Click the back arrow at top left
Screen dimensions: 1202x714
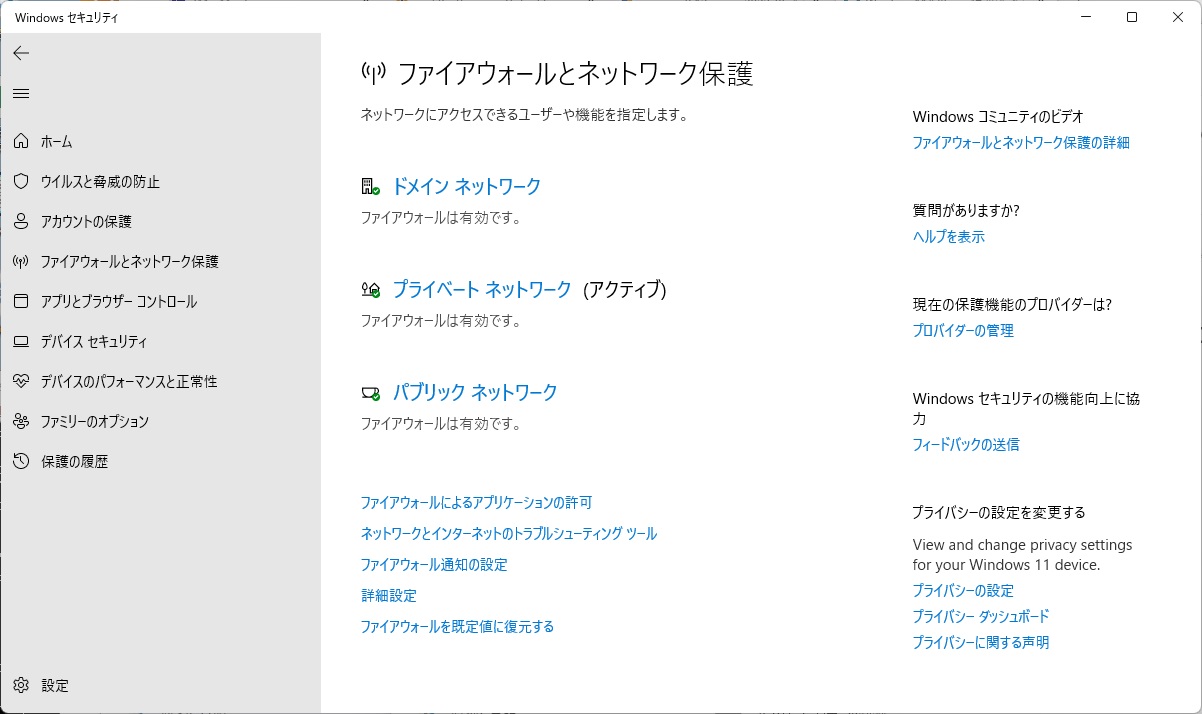(20, 53)
